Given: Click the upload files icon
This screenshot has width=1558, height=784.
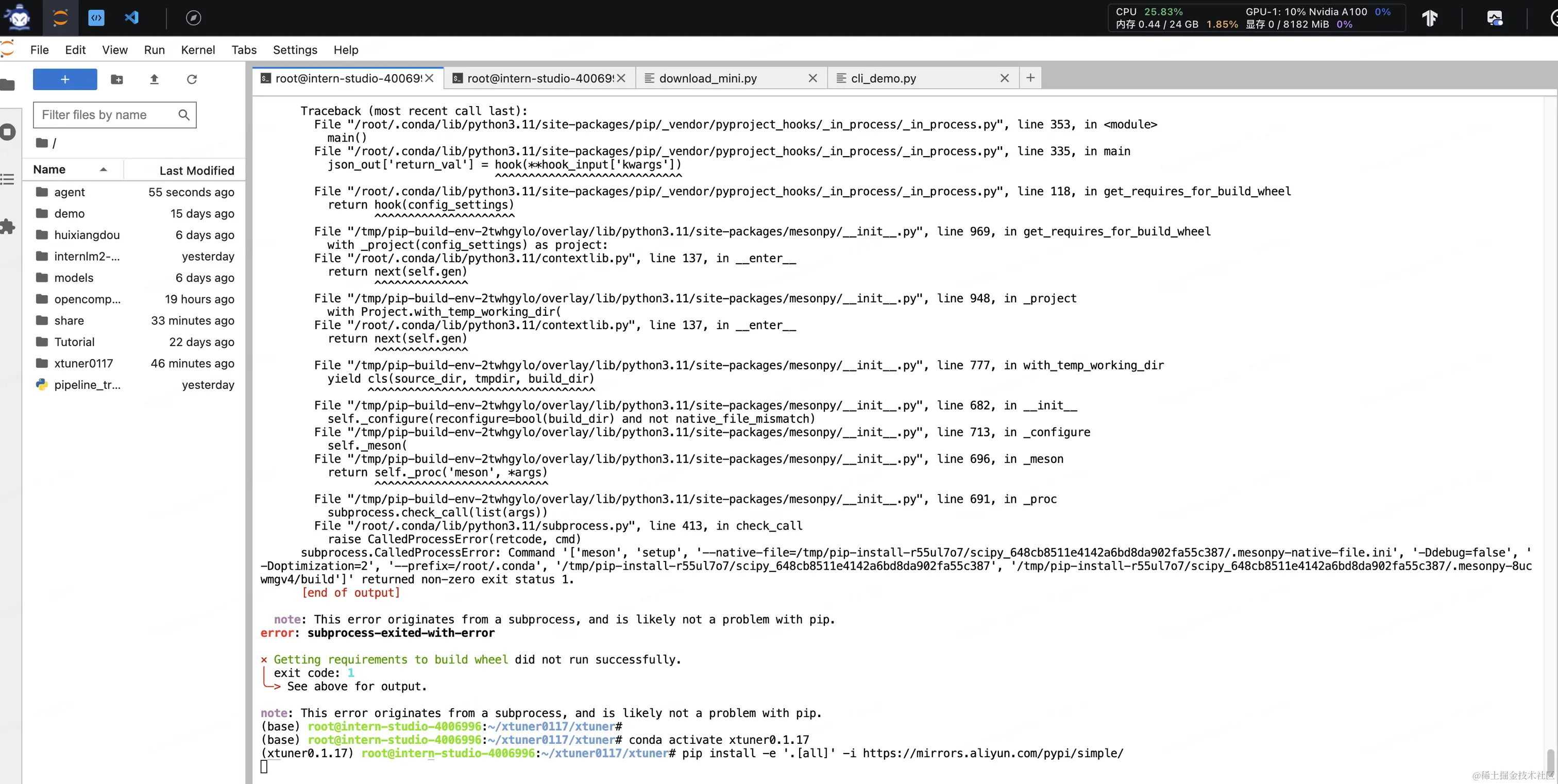Looking at the screenshot, I should pyautogui.click(x=154, y=79).
